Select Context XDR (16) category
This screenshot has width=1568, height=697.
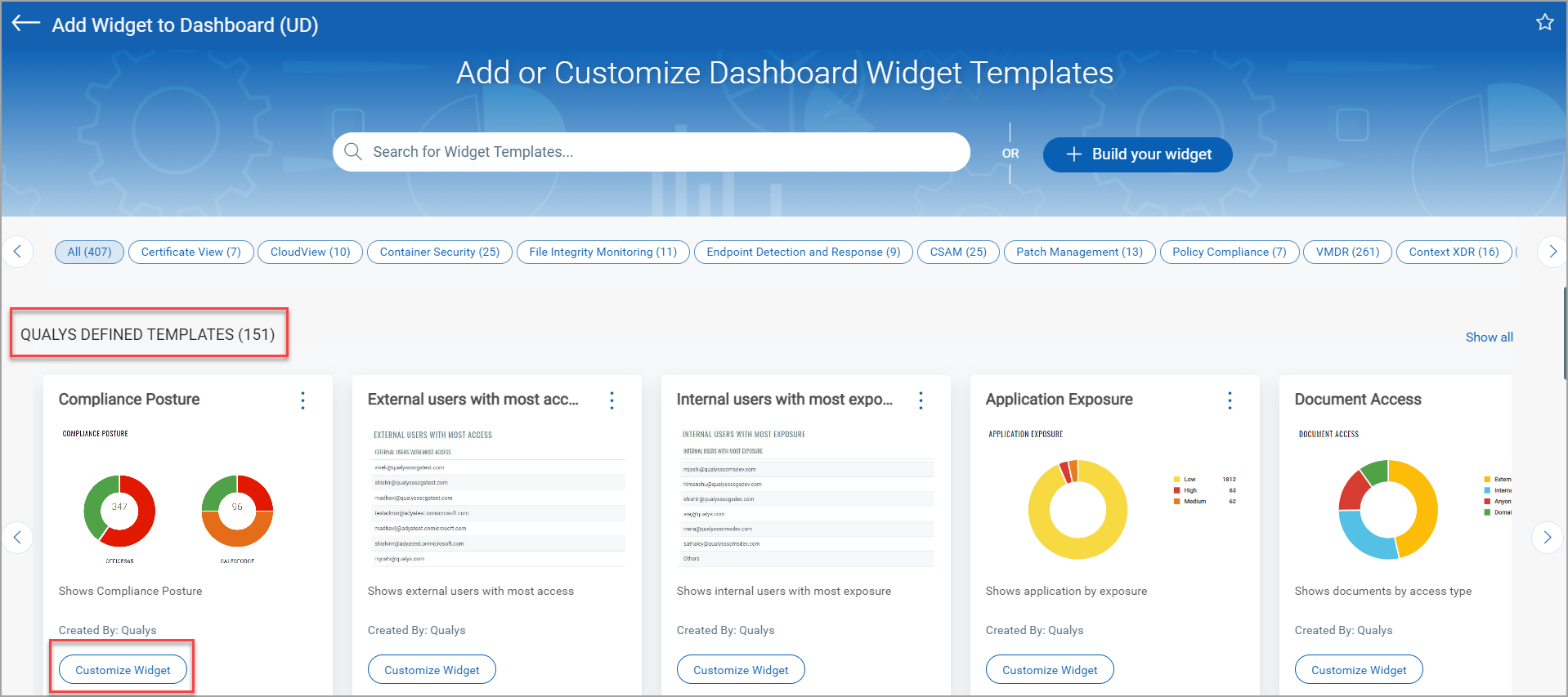(x=1454, y=252)
